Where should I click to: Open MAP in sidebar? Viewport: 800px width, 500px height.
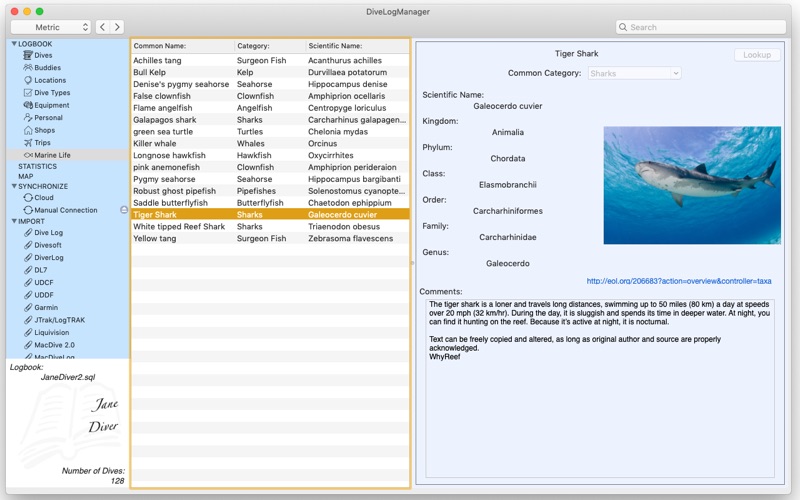click(26, 176)
